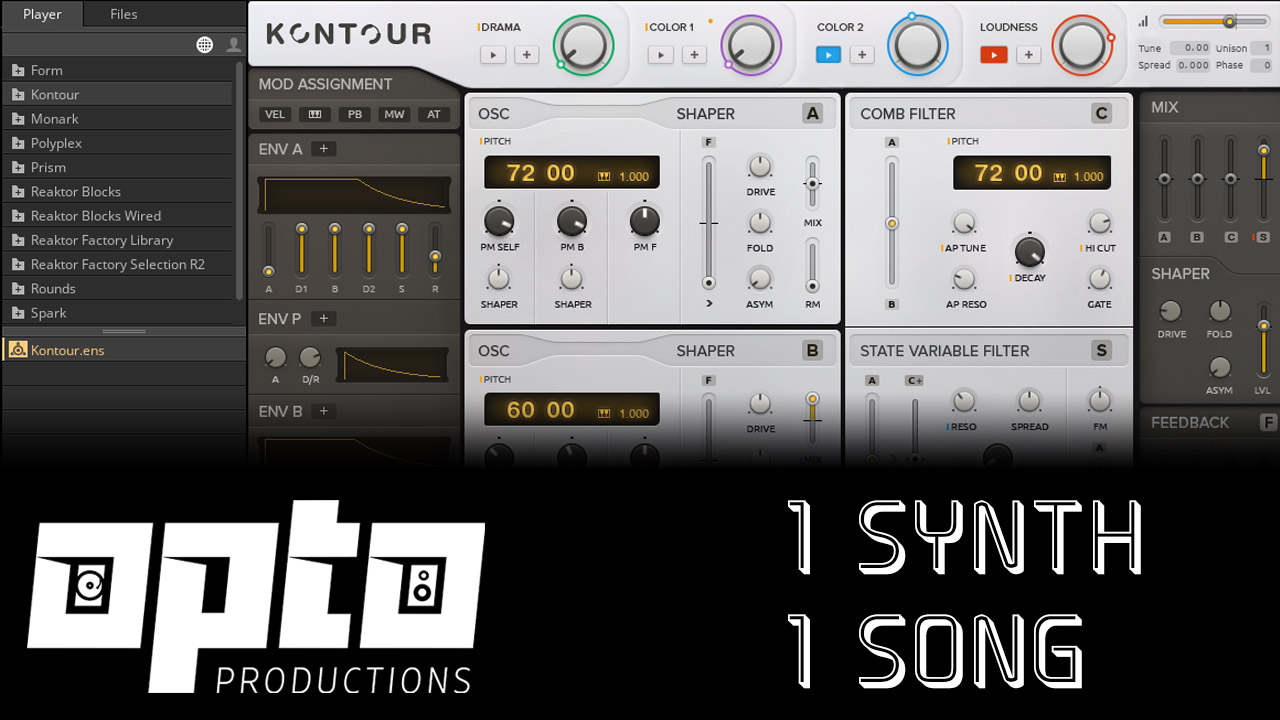The image size is (1280, 720).
Task: Click the OSC A pitch display
Action: pyautogui.click(x=572, y=172)
